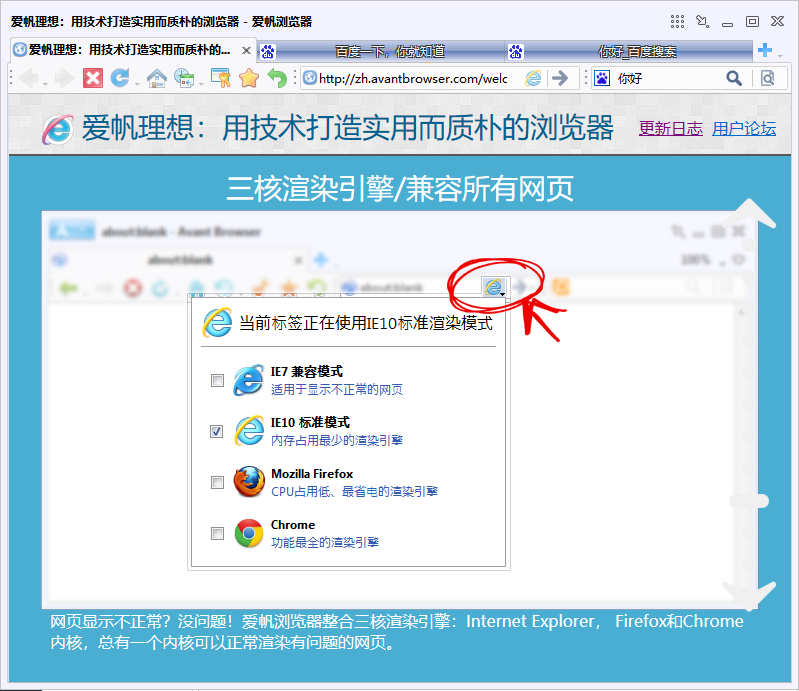Screen dimensions: 799x691
Task: Click the circled IE icon in the slide image
Action: (493, 287)
